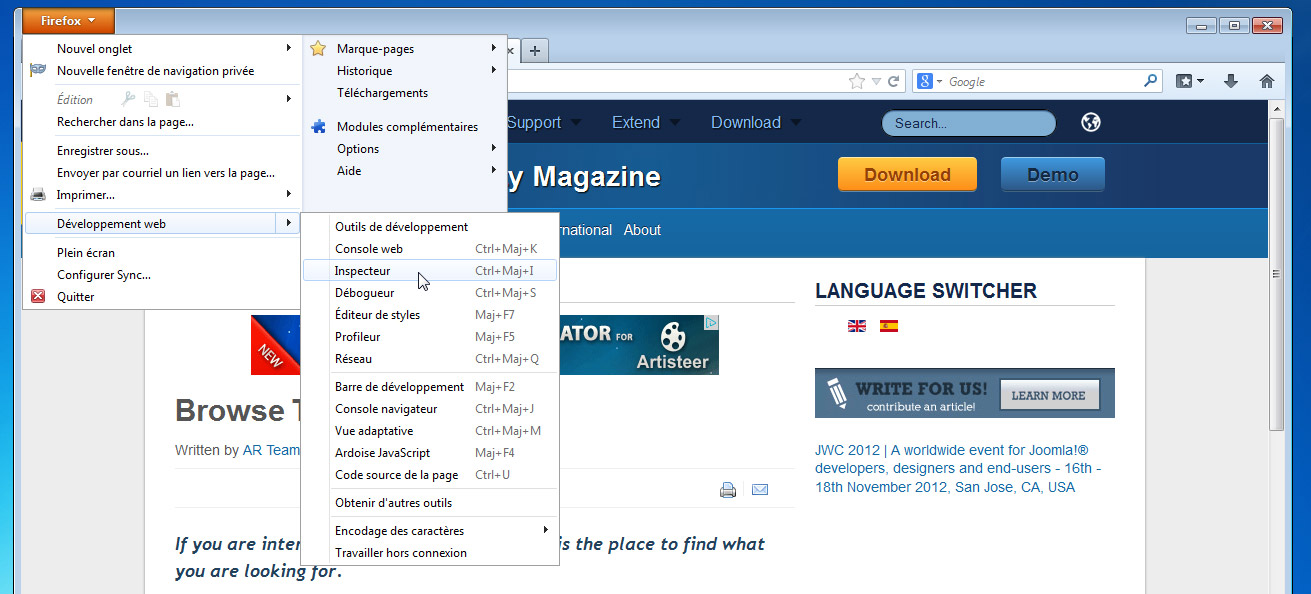The width and height of the screenshot is (1311, 594).
Task: Expand the Historique submenu arrow
Action: [x=494, y=70]
